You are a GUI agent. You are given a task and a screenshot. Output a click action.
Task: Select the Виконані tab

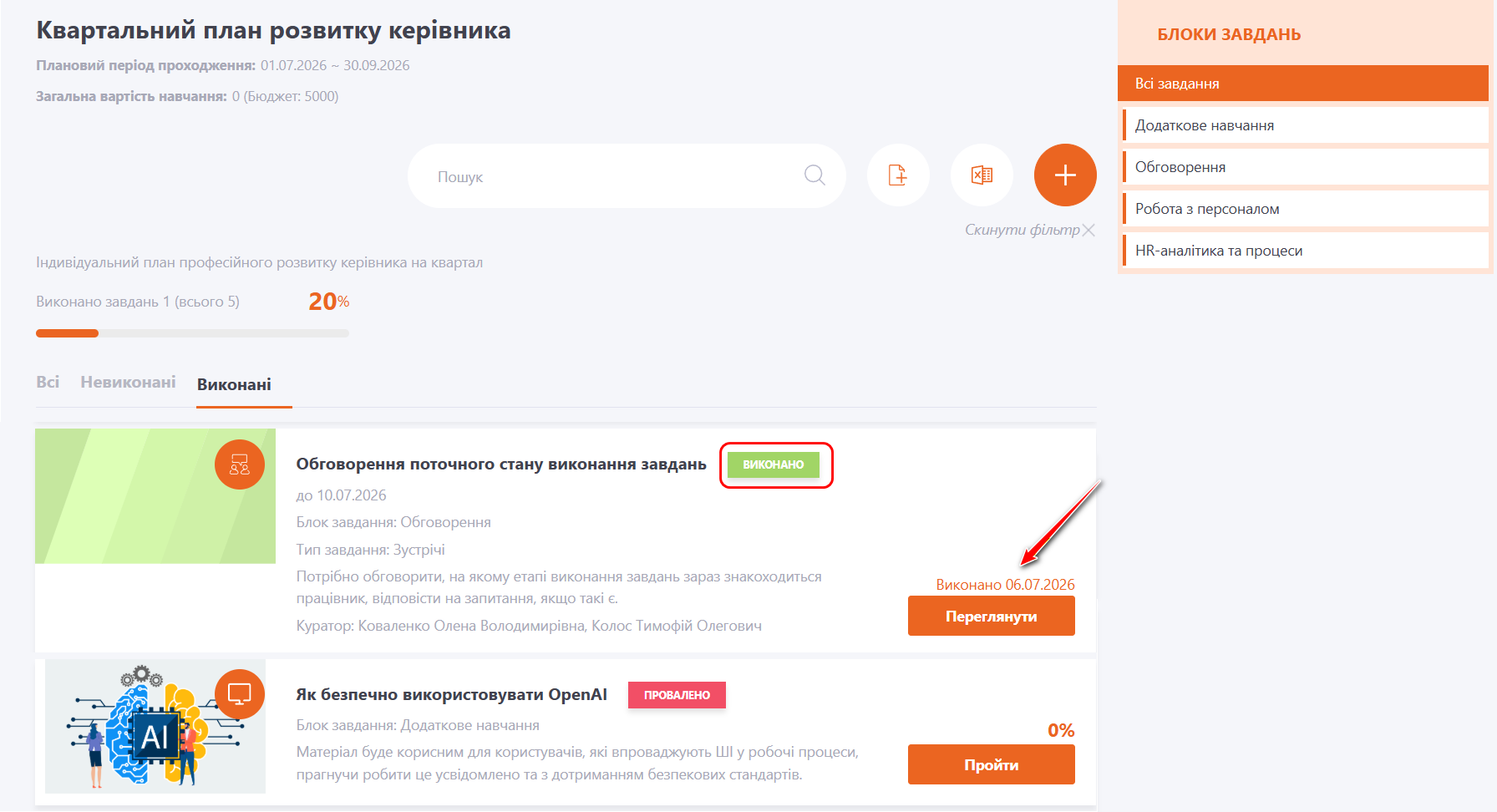click(x=235, y=384)
